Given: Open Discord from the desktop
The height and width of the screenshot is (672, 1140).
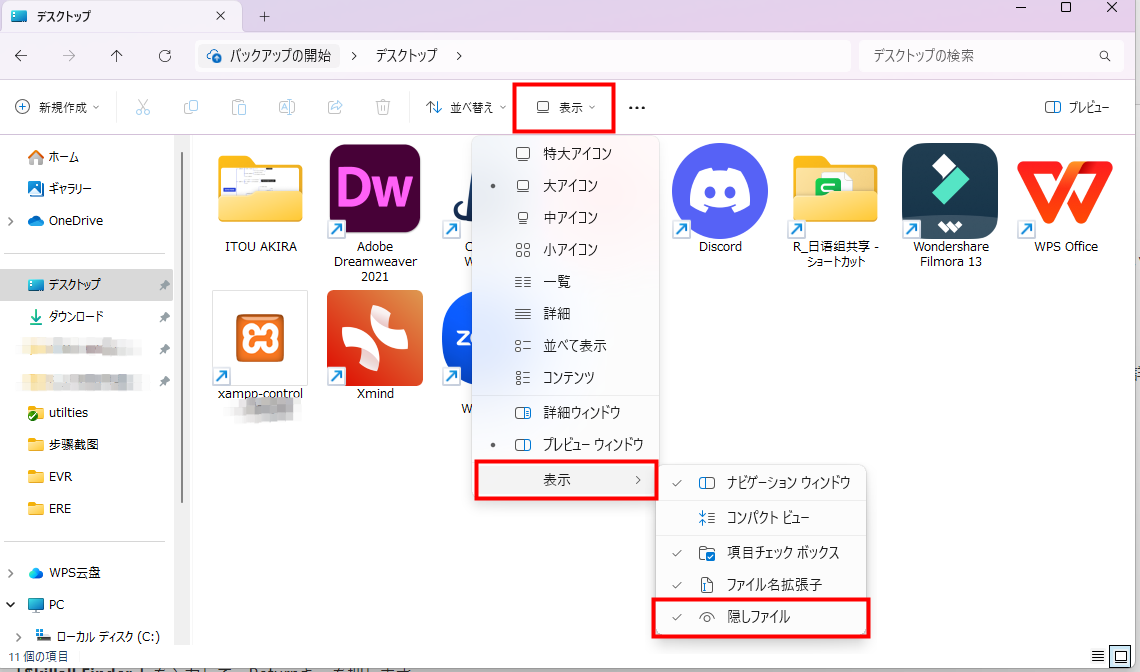Looking at the screenshot, I should (x=719, y=190).
